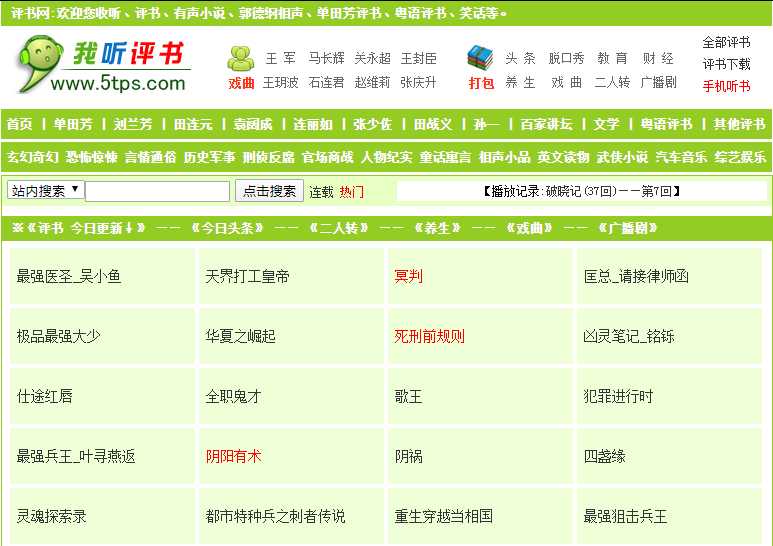This screenshot has height=546, width=773.
Task: Open 单田芳 navigation item
Action: click(x=72, y=124)
